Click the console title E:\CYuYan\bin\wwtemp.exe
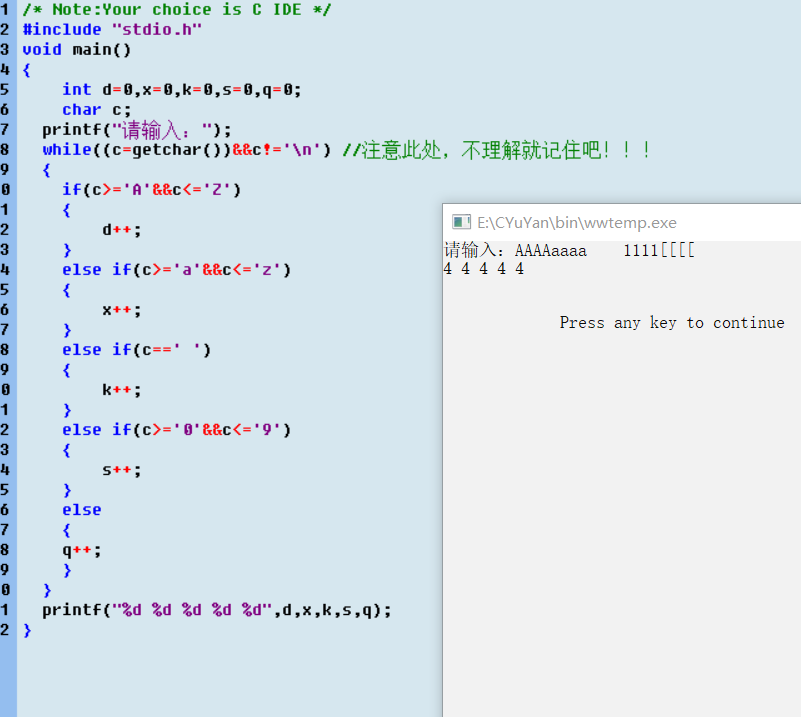Screen dimensions: 801x717 pyautogui.click(x=577, y=223)
